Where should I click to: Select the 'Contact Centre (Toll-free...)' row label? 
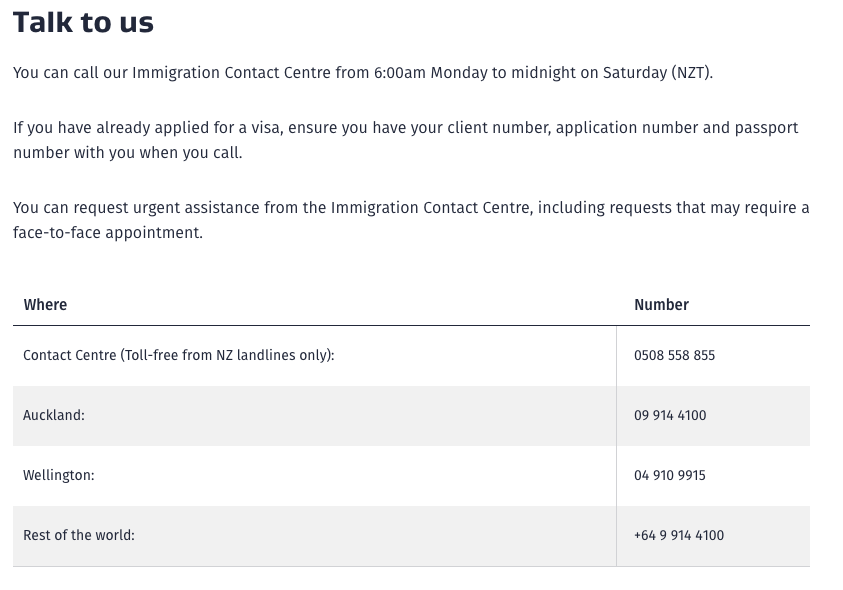pos(178,356)
